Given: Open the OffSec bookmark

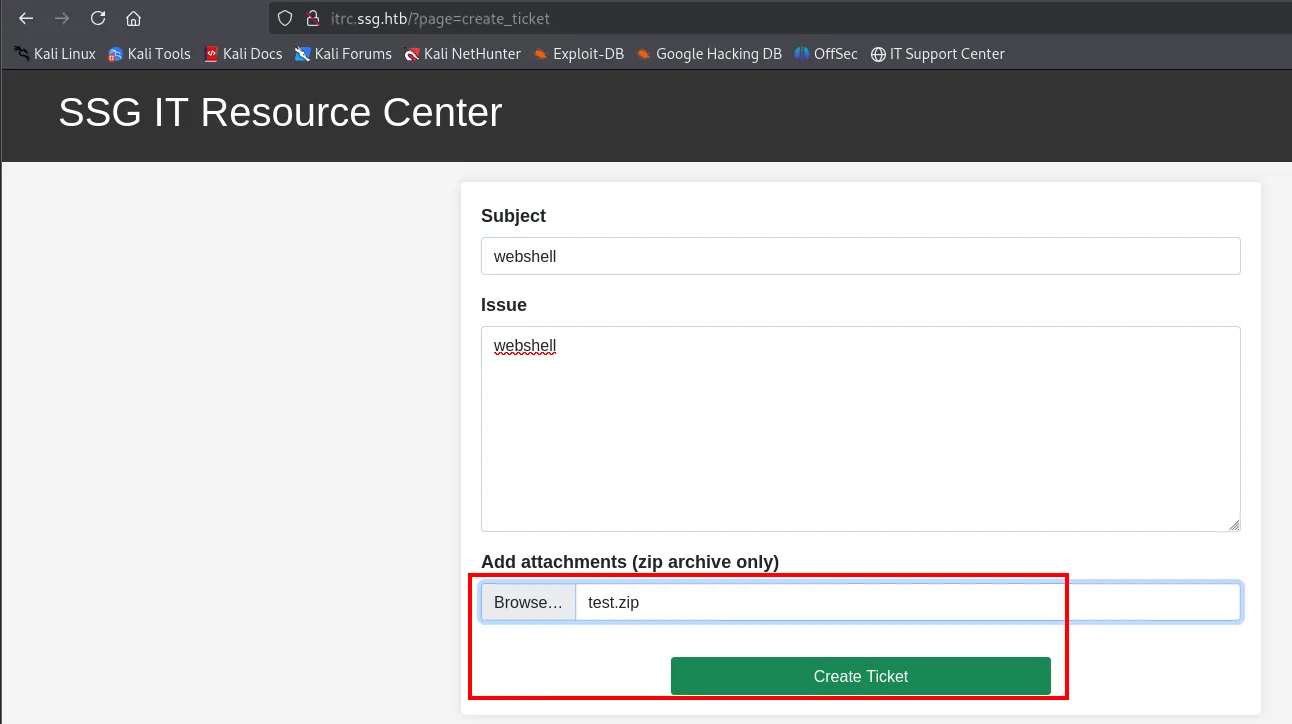Looking at the screenshot, I should (826, 54).
